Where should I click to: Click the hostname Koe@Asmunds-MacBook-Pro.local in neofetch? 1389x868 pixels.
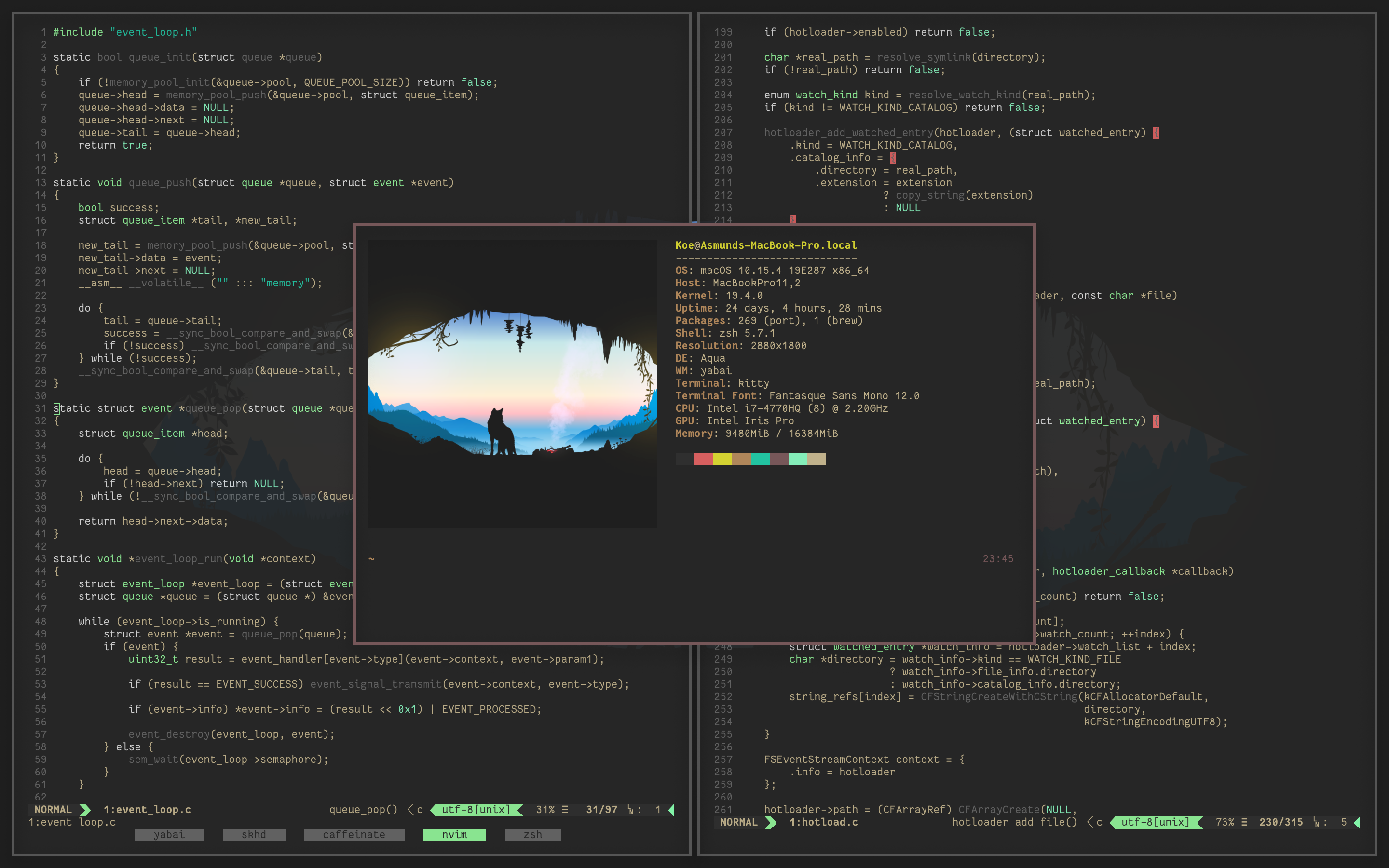coord(766,245)
